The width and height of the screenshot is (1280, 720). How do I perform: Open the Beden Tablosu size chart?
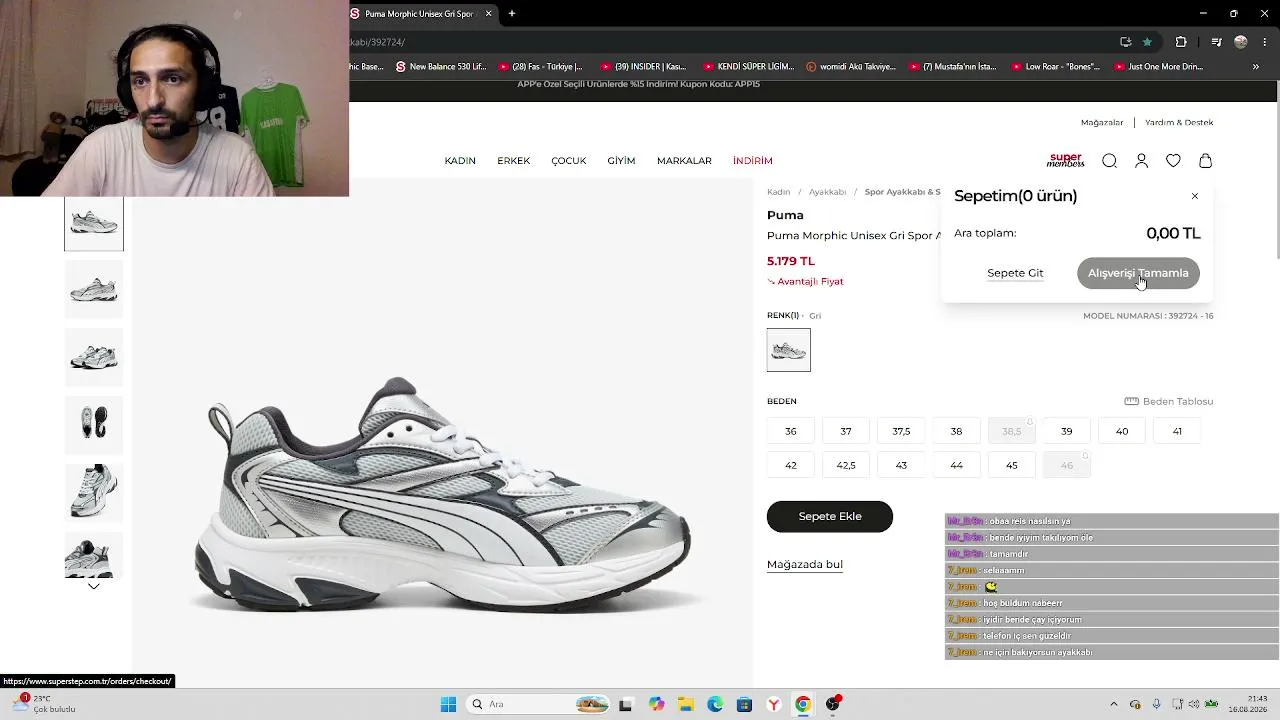(x=1169, y=401)
